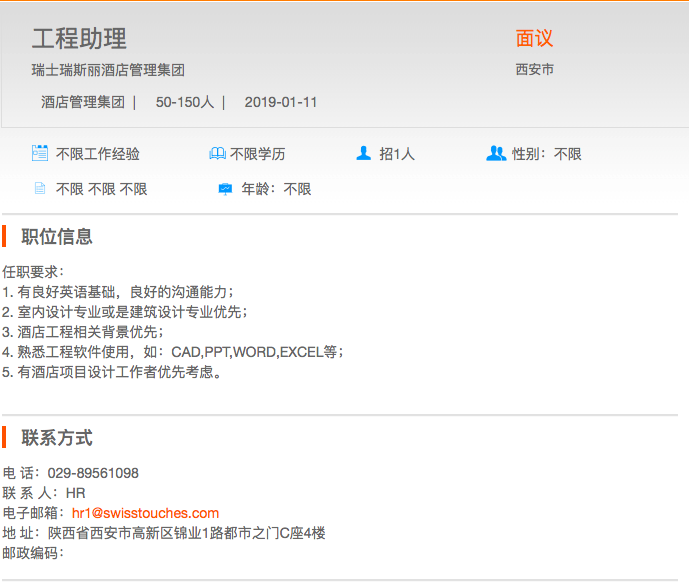Click the age icon beside 年龄
Screen dimensions: 689x584
click(x=225, y=188)
